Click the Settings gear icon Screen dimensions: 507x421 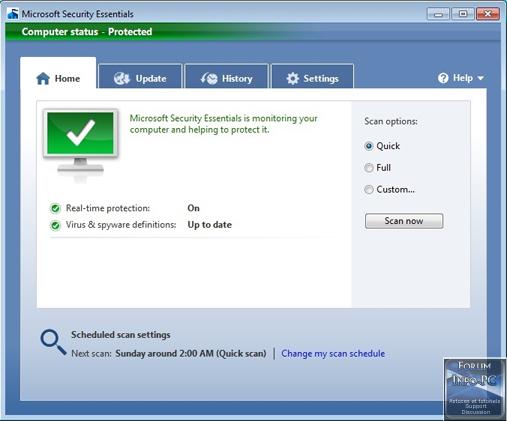(x=293, y=79)
